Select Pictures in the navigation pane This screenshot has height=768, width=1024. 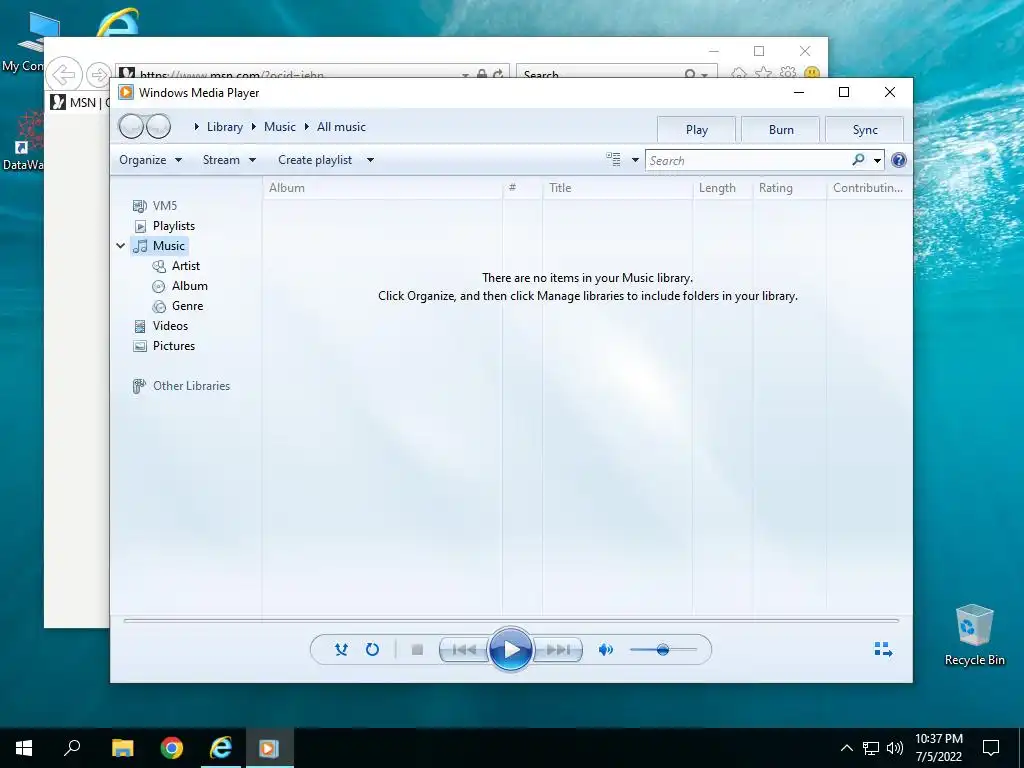tap(164, 346)
